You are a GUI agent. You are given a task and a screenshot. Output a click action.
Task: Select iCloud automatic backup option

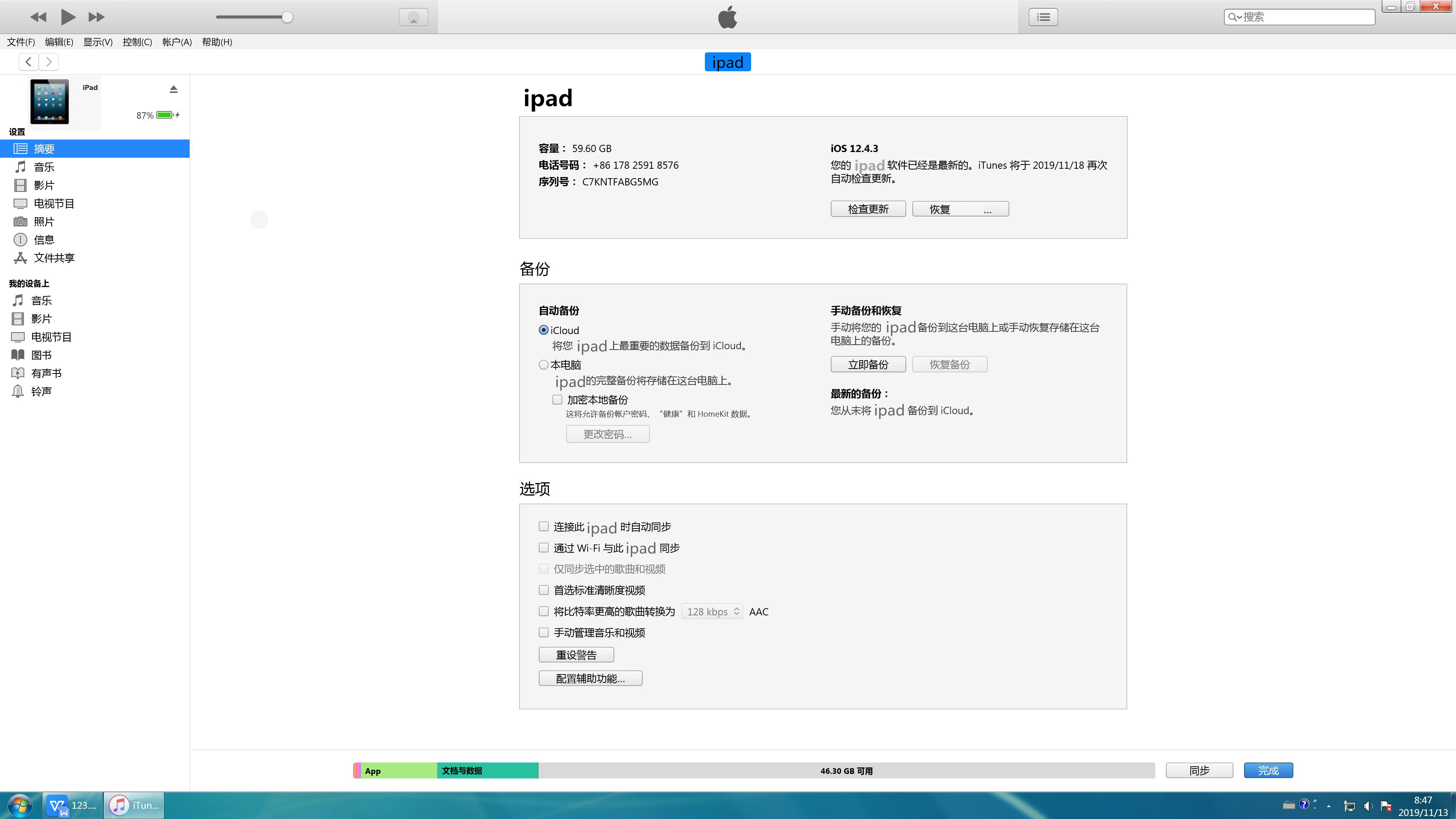pyautogui.click(x=544, y=330)
